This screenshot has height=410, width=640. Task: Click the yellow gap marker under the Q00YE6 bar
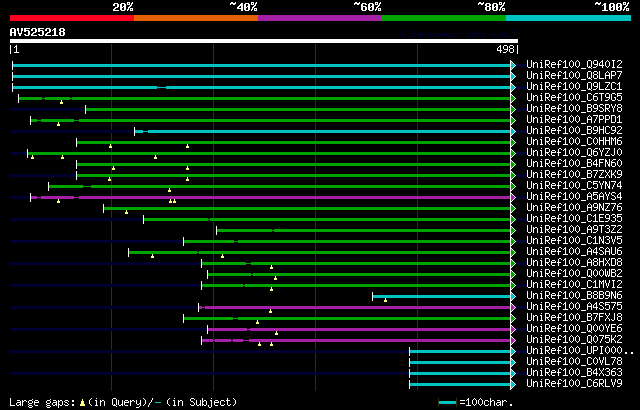(276, 333)
